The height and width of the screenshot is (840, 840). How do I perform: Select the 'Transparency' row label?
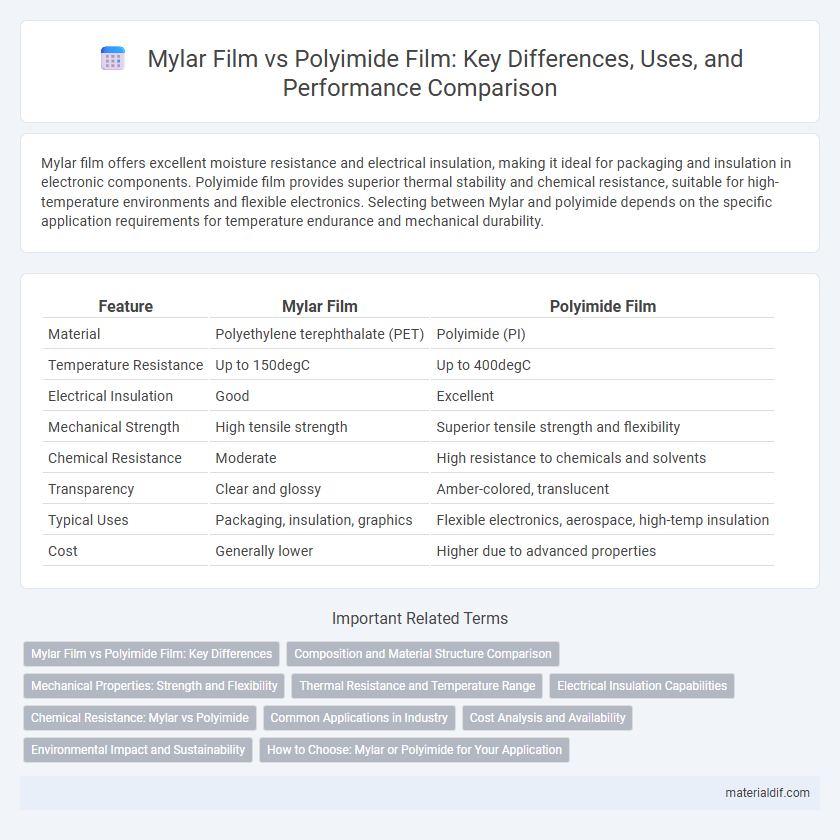[x=91, y=490]
